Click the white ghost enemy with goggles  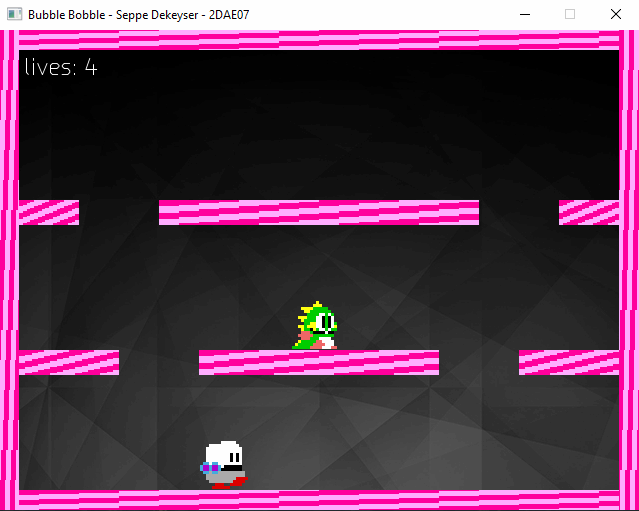point(224,465)
